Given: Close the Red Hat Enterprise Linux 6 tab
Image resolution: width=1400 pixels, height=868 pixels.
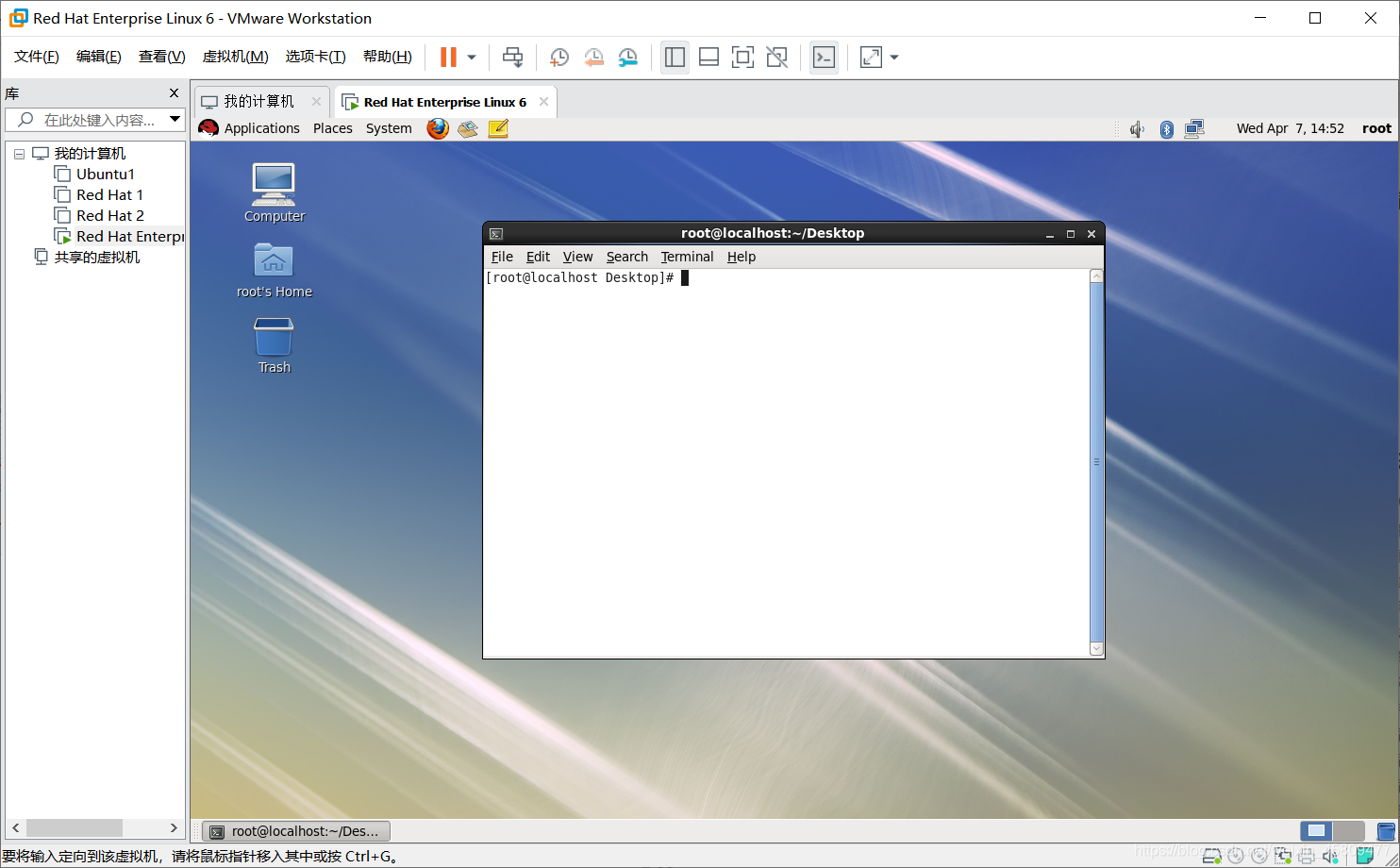Looking at the screenshot, I should [x=543, y=102].
